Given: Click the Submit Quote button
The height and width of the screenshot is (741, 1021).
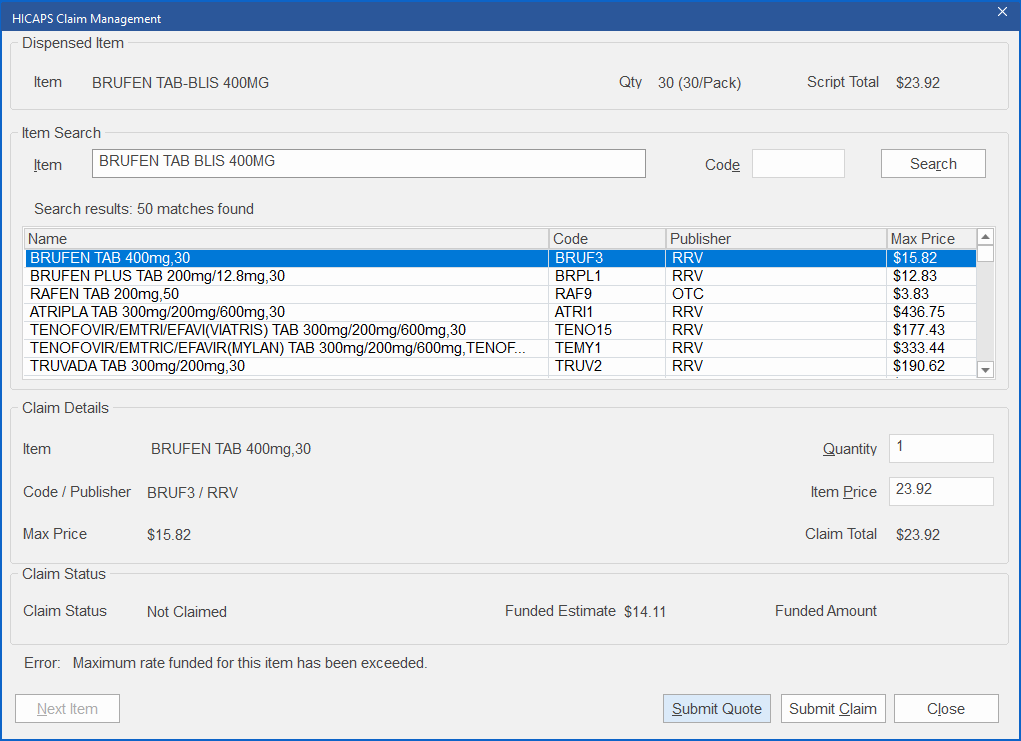Looking at the screenshot, I should [x=716, y=709].
